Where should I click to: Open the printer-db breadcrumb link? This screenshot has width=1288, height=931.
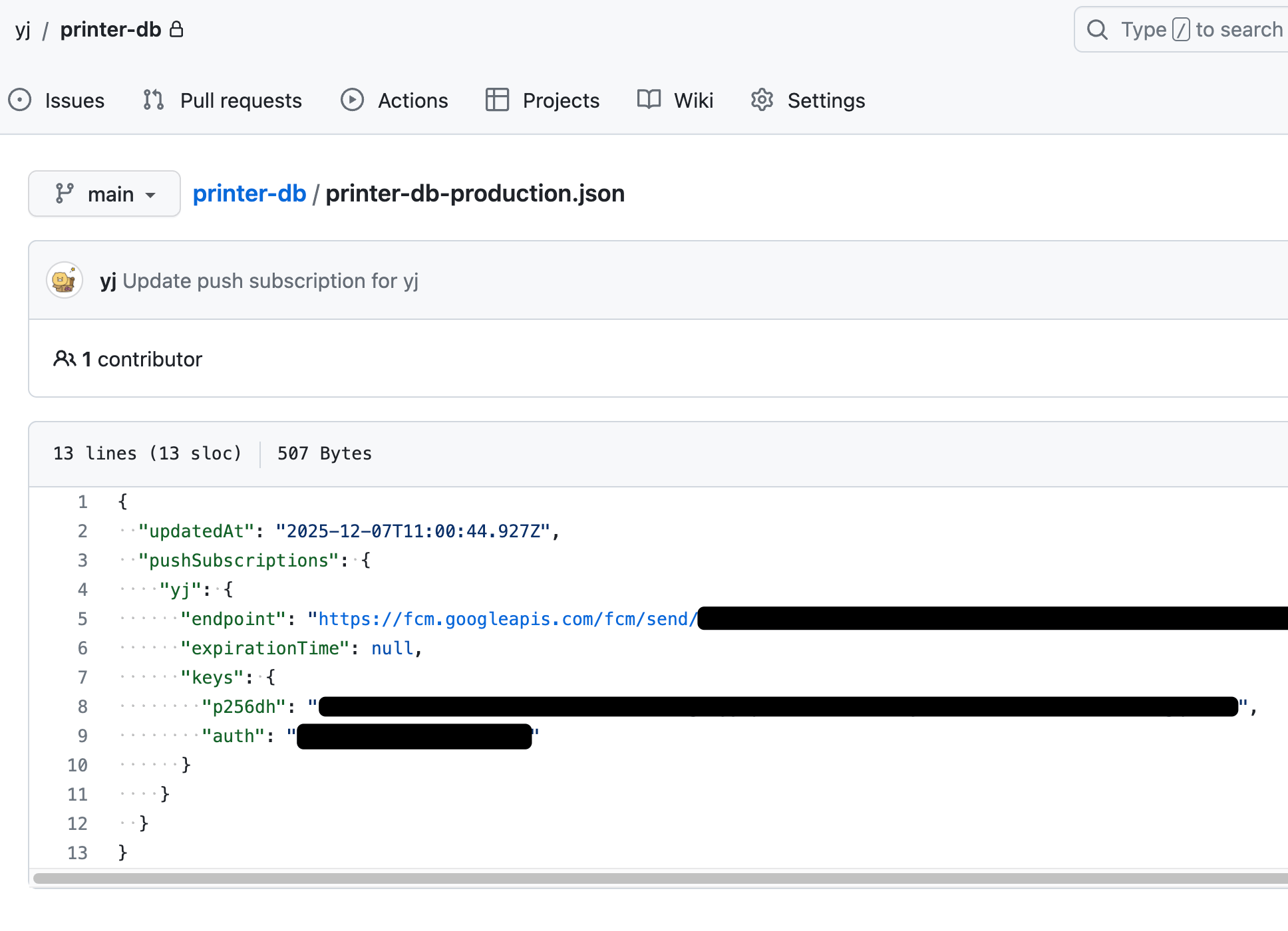click(249, 194)
